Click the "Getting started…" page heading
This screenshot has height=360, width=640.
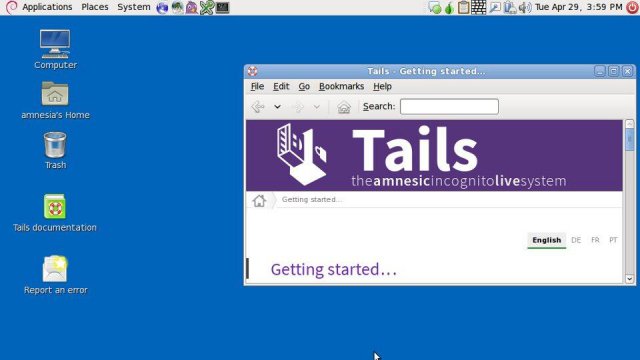pyautogui.click(x=333, y=269)
